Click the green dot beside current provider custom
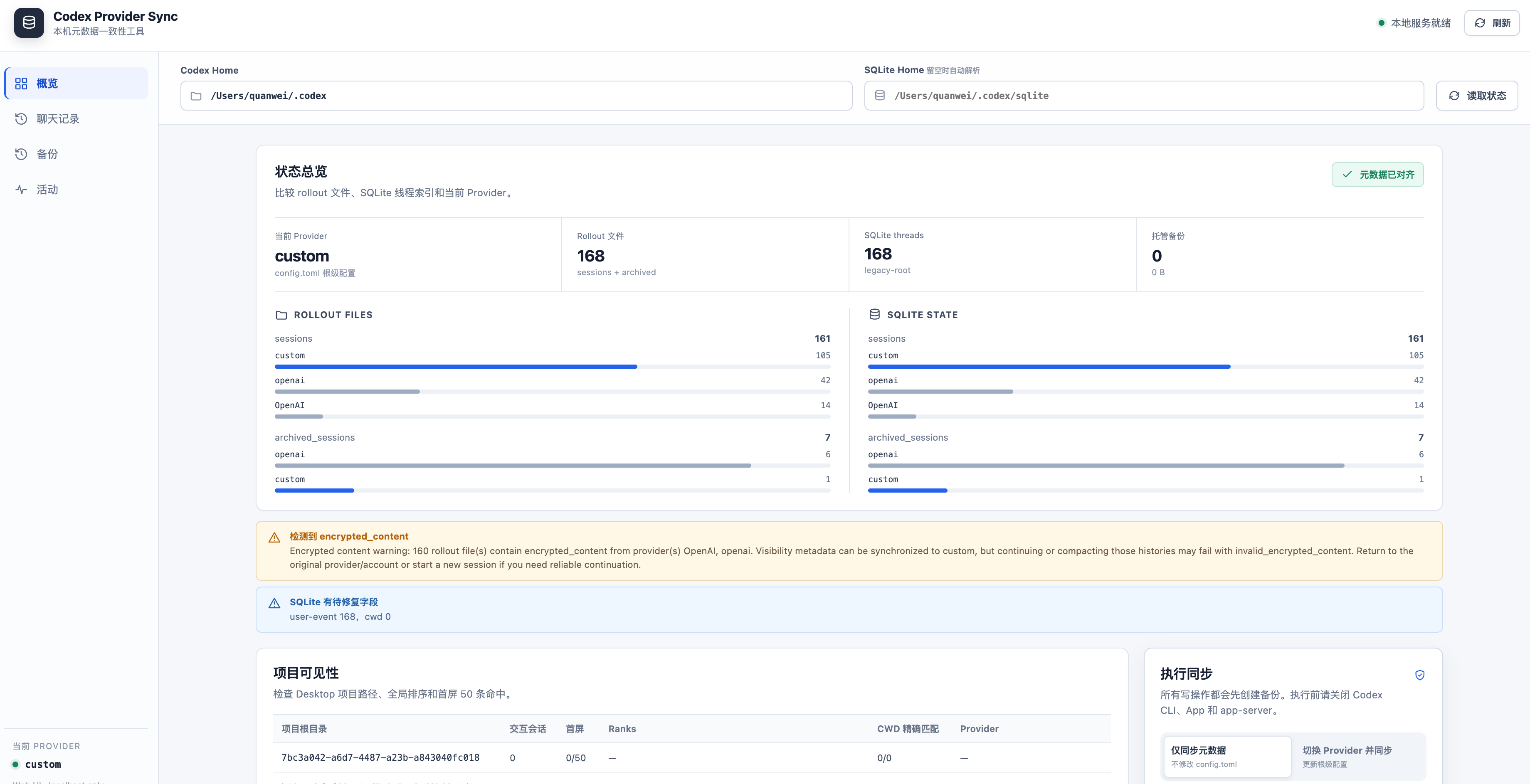This screenshot has width=1530, height=784. click(x=16, y=764)
